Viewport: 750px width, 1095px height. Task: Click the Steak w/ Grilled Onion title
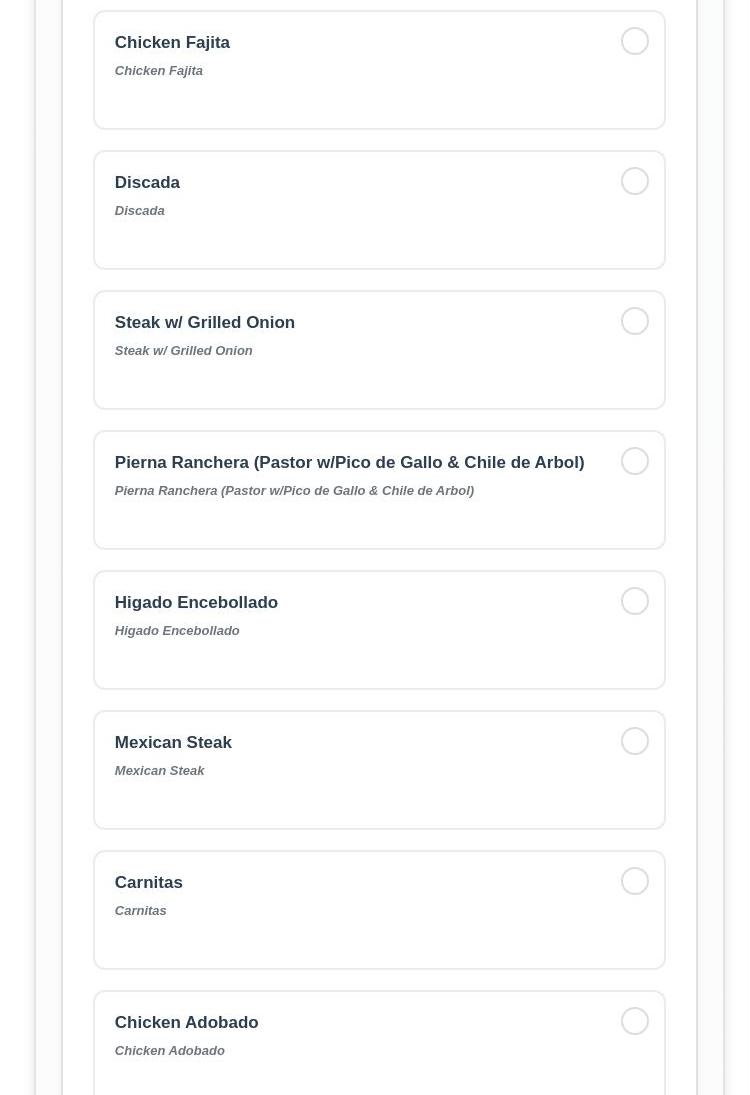point(205,323)
